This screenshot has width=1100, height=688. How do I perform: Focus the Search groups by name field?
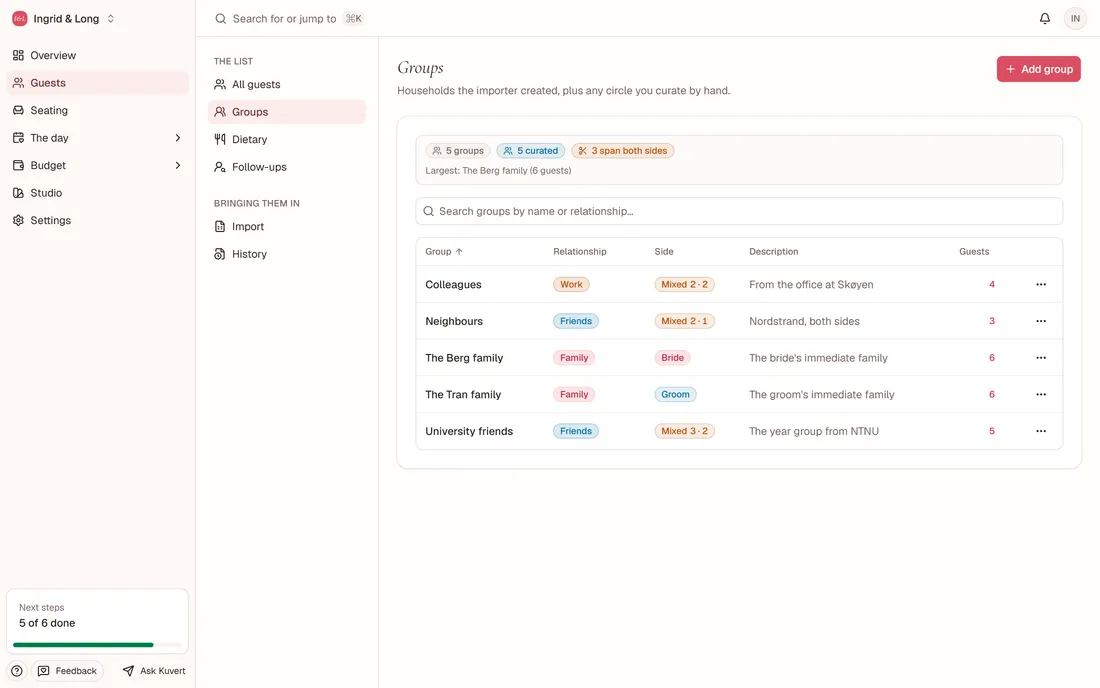739,211
